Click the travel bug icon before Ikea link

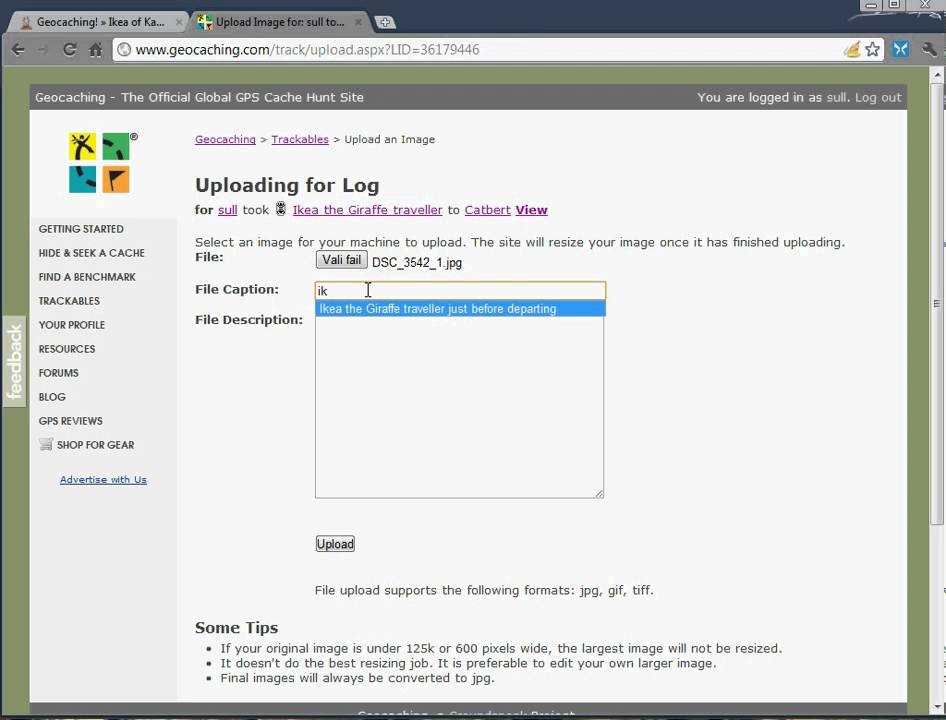(281, 209)
